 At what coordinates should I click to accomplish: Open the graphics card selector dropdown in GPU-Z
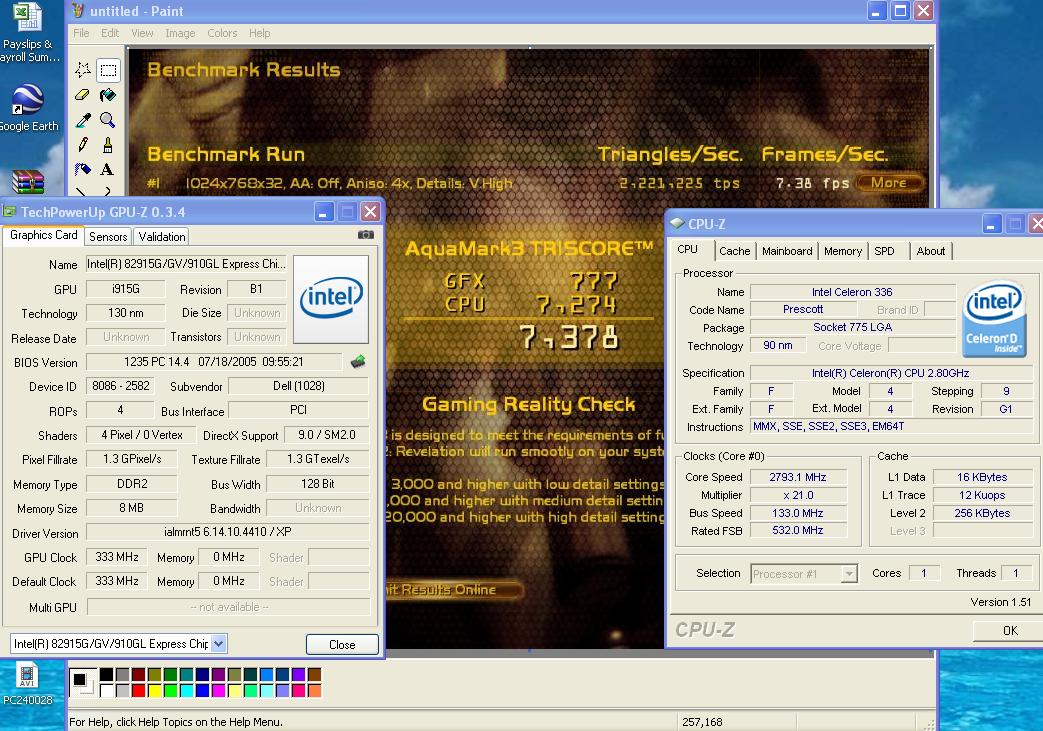pos(219,643)
